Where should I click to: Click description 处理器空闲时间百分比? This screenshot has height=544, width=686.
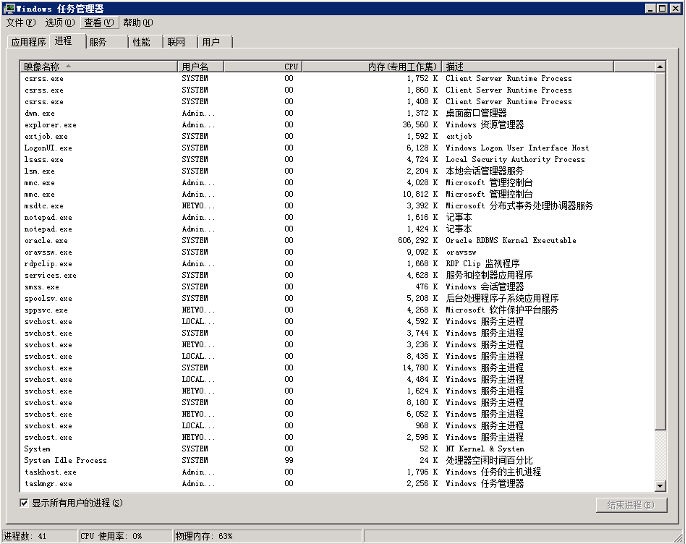pos(489,460)
